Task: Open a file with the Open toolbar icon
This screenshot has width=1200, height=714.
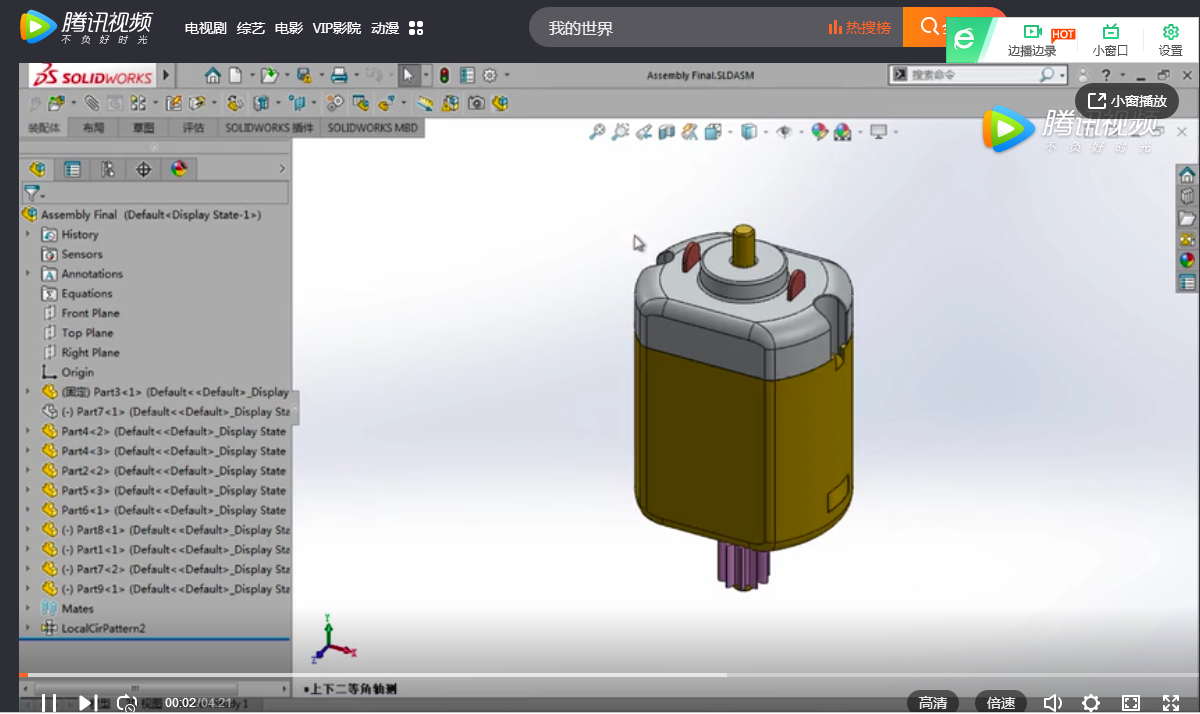Action: 268,75
